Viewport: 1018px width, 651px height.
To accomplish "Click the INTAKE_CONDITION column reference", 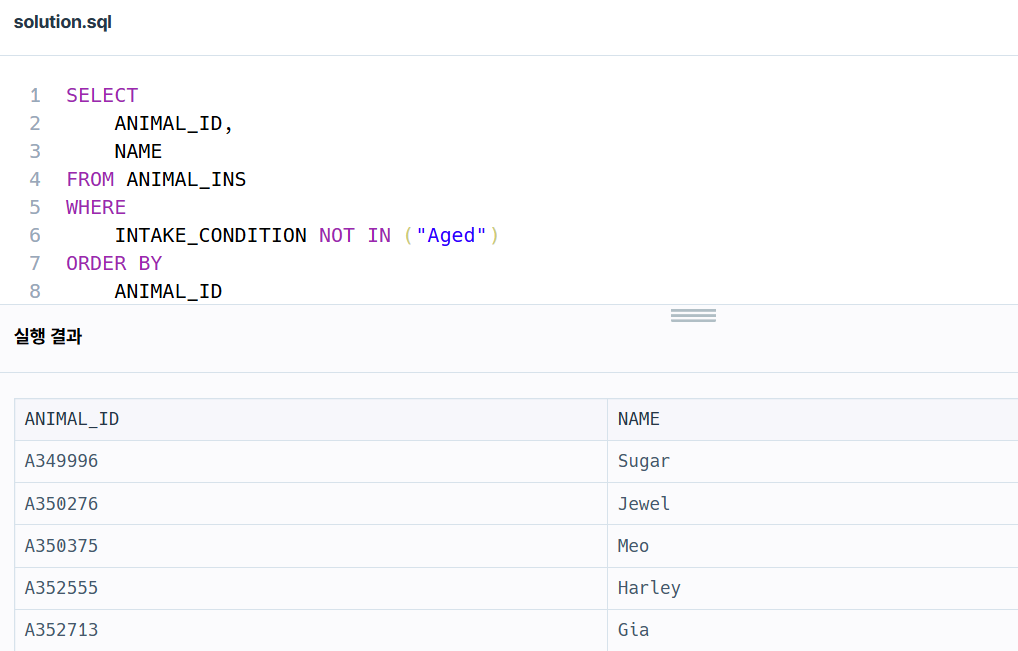I will 211,235.
